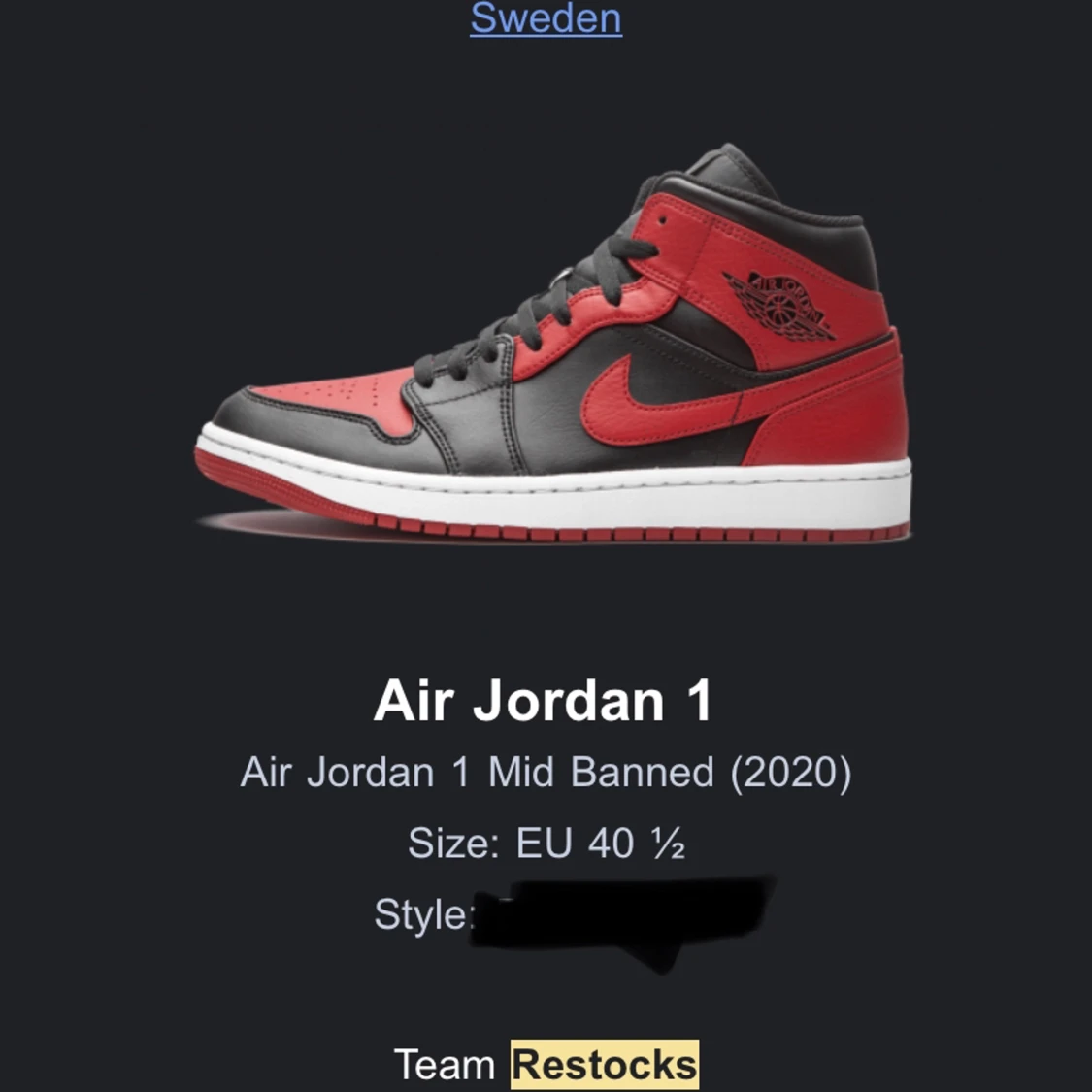Click the black shoe tongue top

coord(731,169)
